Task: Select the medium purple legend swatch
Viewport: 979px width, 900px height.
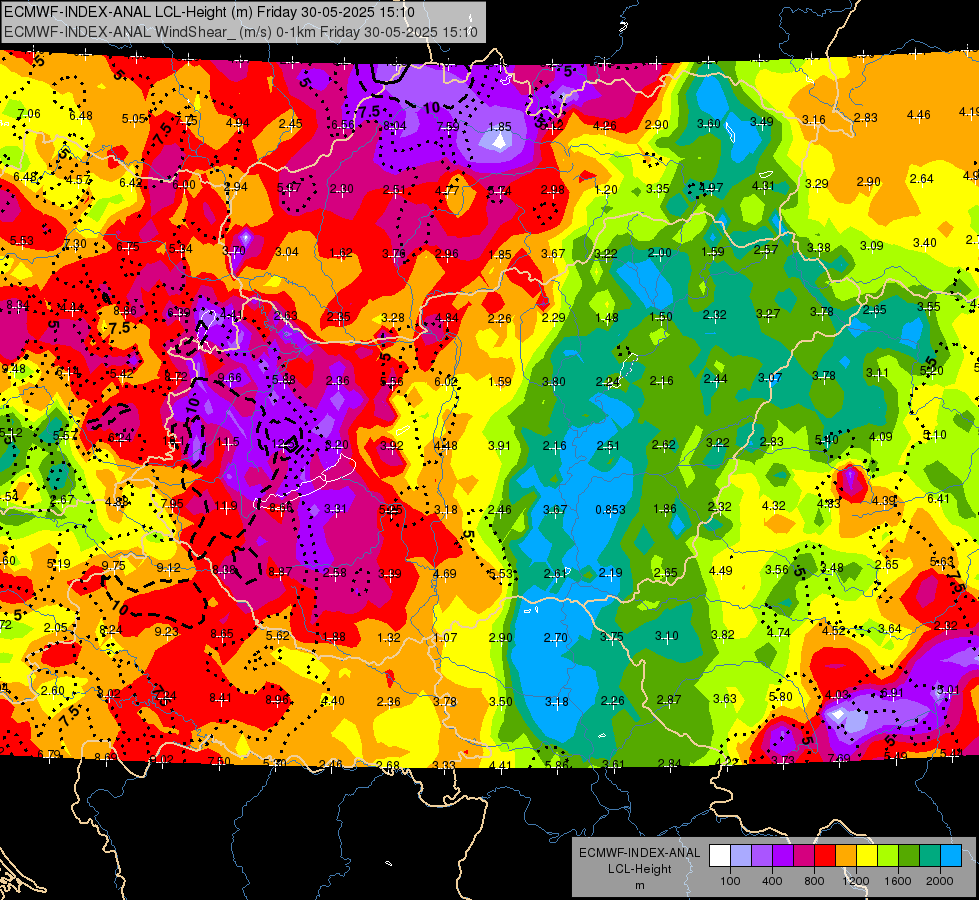Action: 762,856
